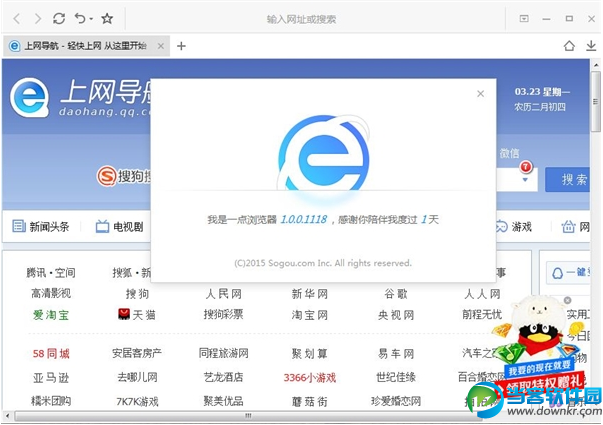Open the 高清影视 link
The height and width of the screenshot is (425, 603).
coord(51,294)
